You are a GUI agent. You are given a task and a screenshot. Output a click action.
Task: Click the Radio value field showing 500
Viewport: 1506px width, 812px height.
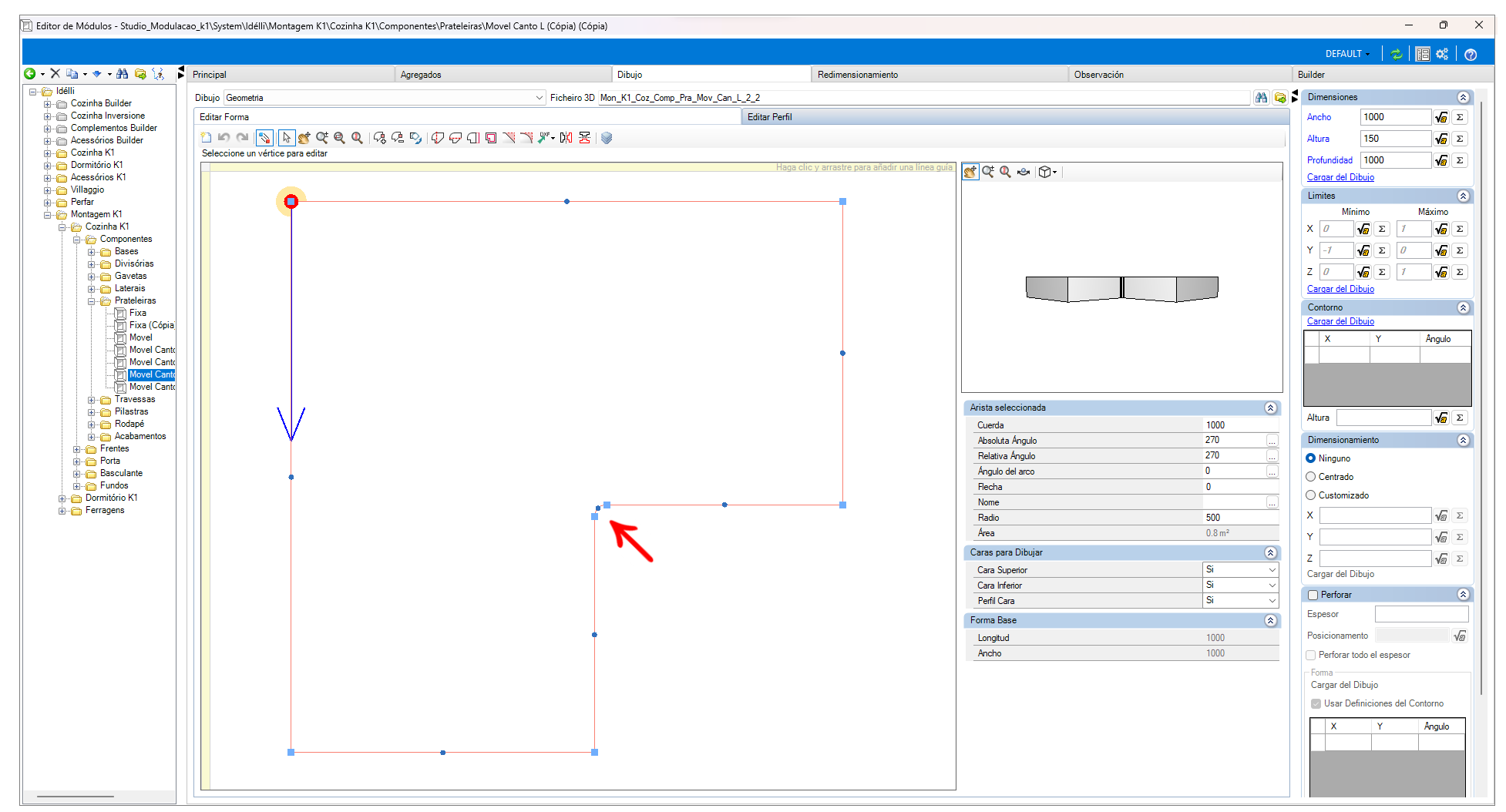pos(1240,518)
